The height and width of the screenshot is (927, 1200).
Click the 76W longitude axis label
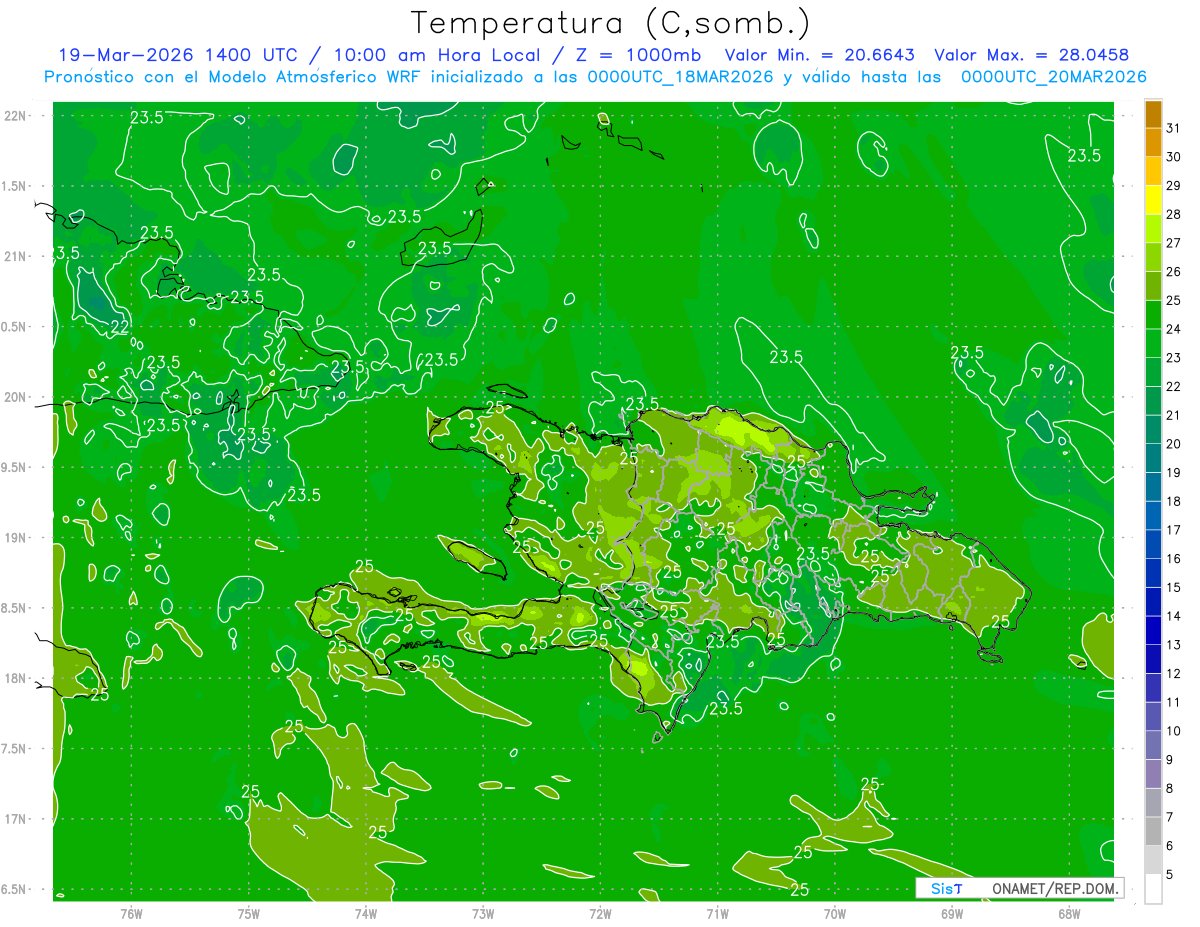click(x=131, y=914)
